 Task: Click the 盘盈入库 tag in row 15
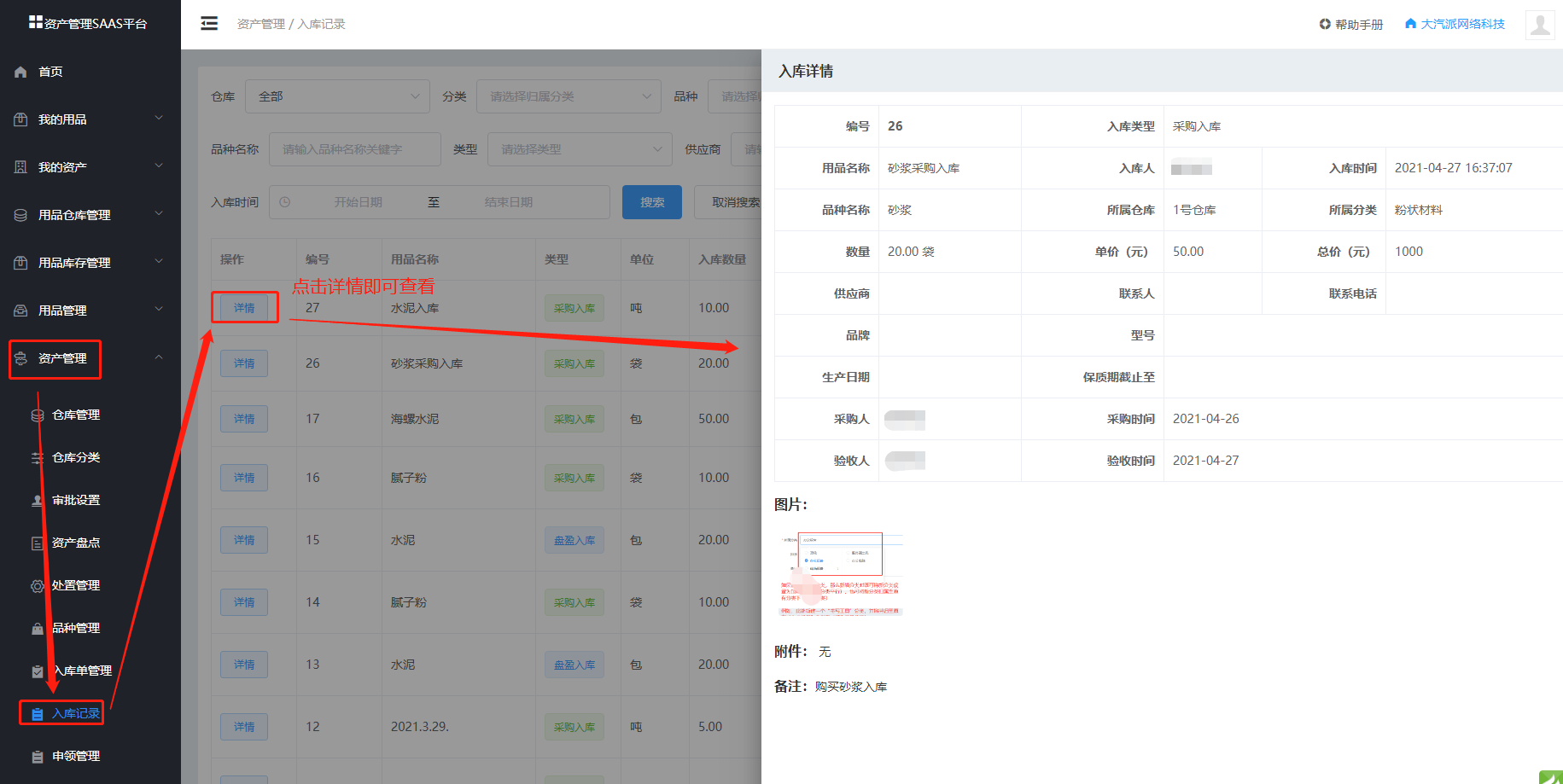[x=574, y=540]
